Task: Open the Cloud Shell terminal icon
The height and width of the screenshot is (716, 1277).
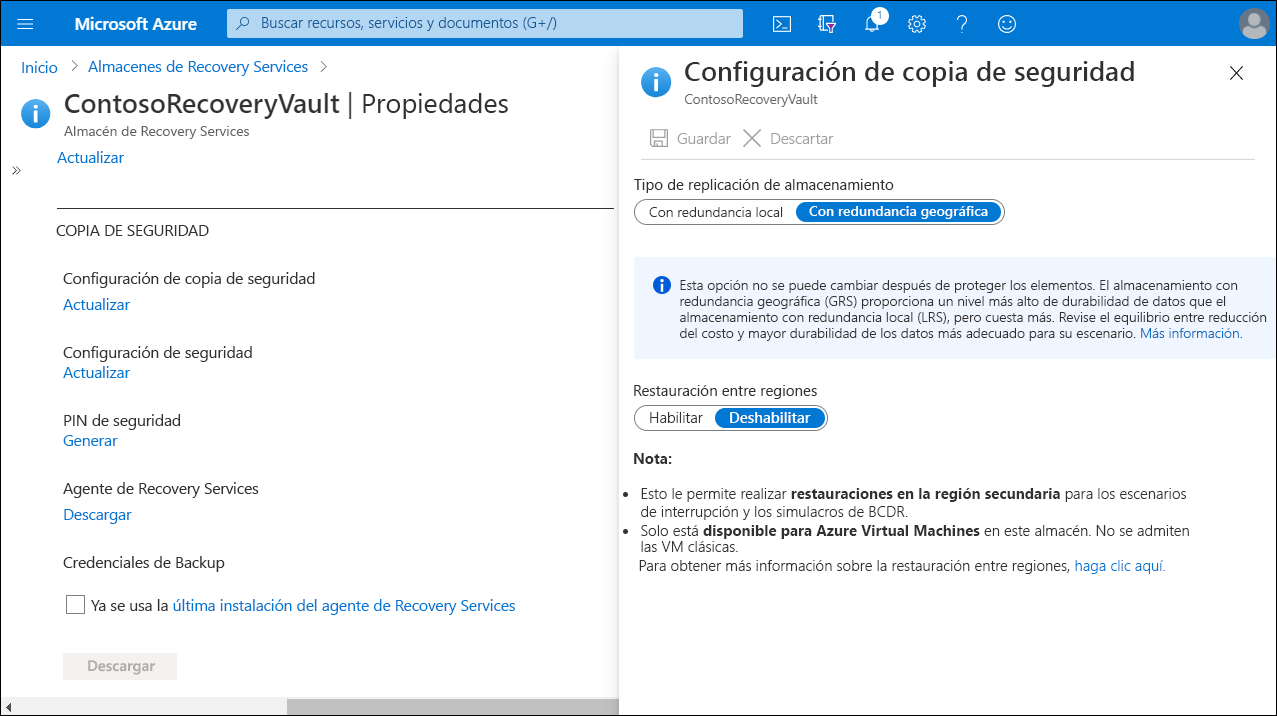Action: 781,23
